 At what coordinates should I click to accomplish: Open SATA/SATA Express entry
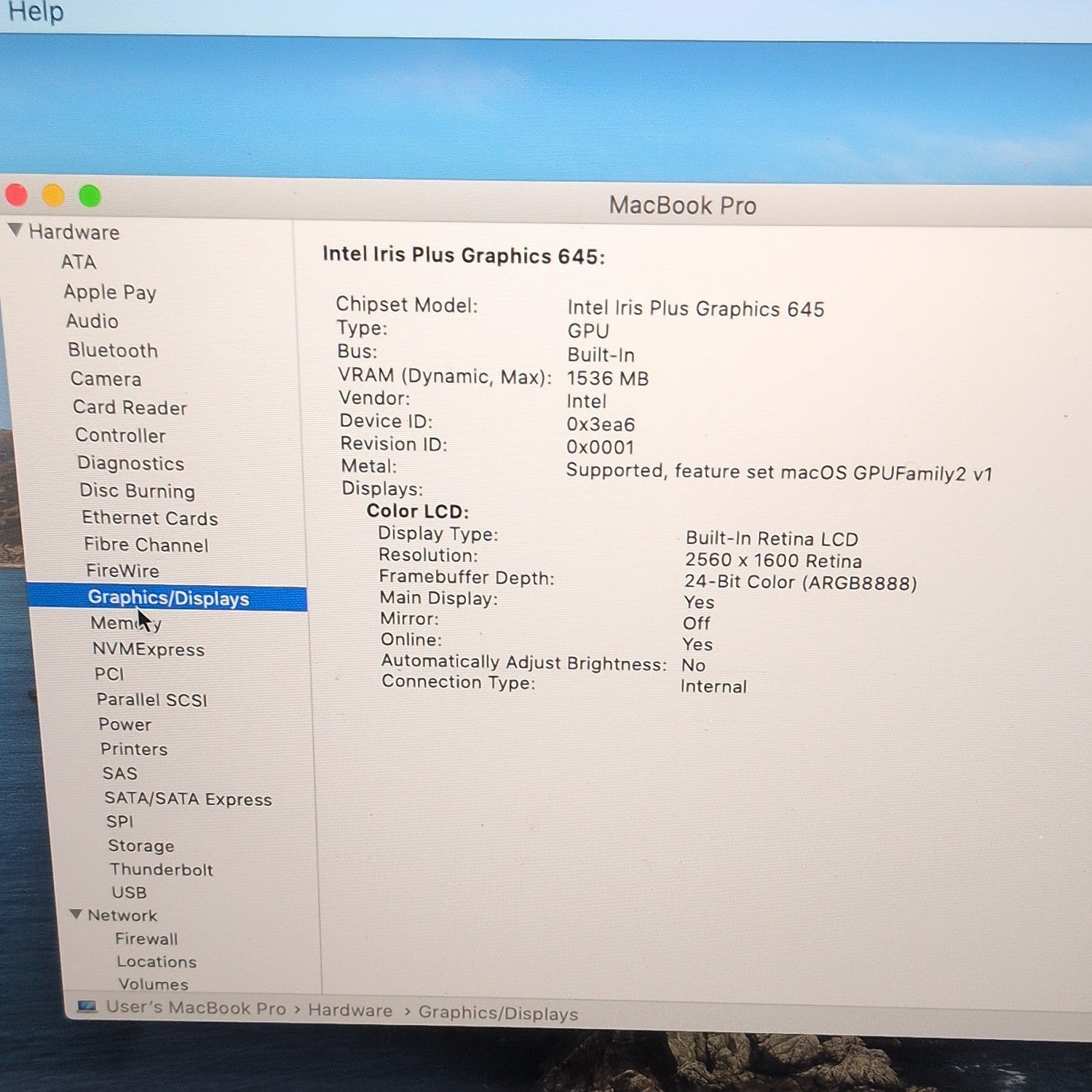click(188, 799)
